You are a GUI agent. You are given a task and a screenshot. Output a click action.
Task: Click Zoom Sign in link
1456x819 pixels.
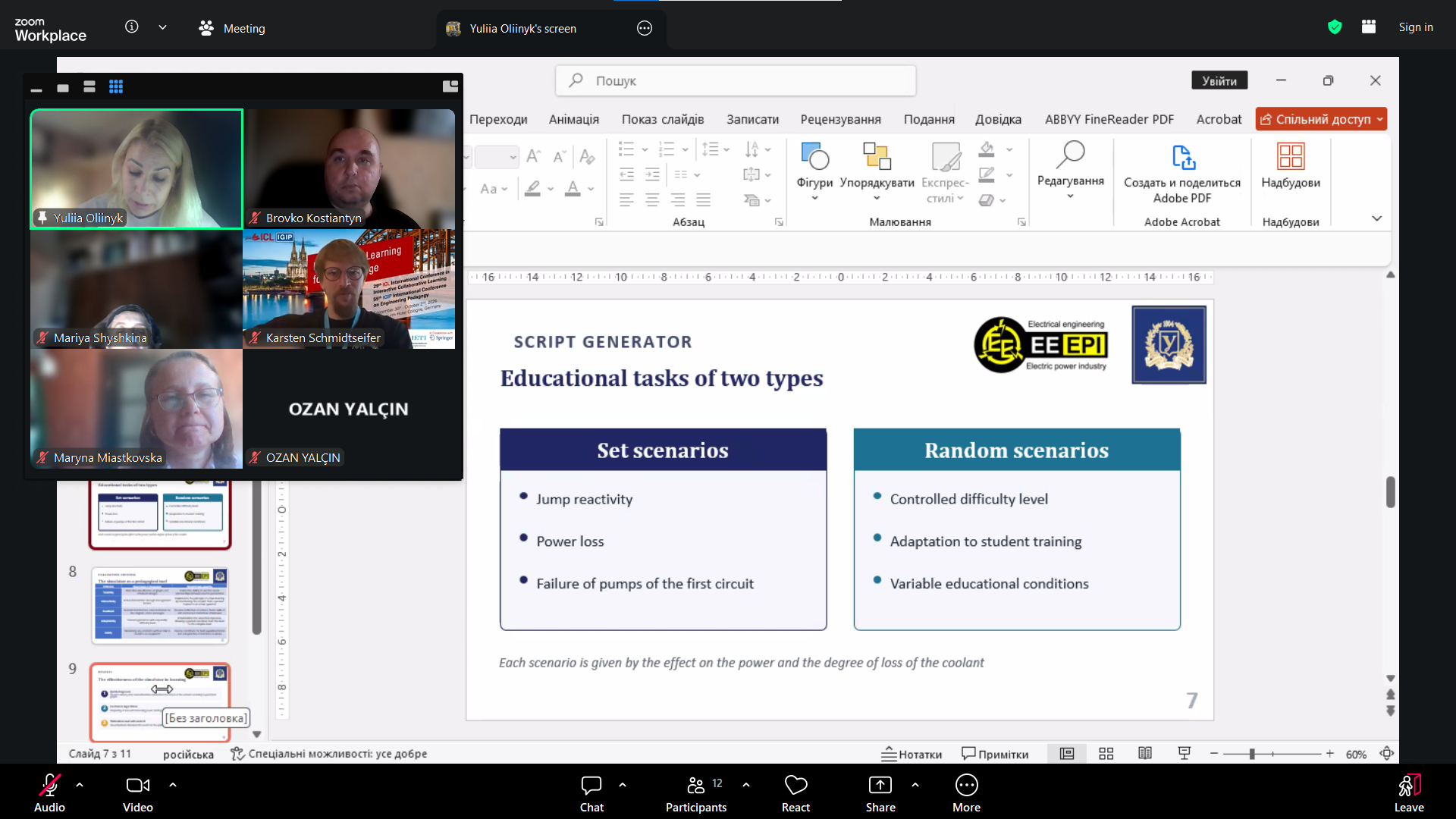point(1416,27)
